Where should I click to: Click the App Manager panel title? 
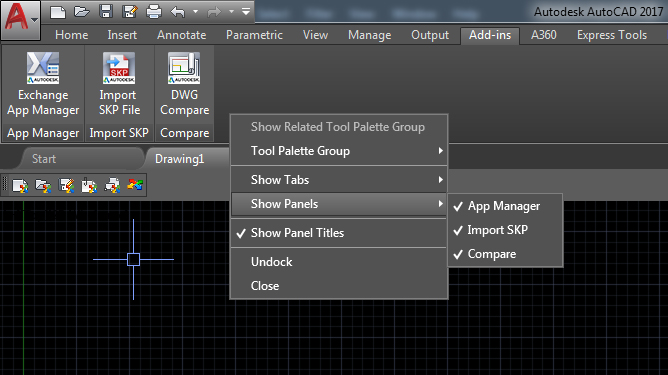43,133
